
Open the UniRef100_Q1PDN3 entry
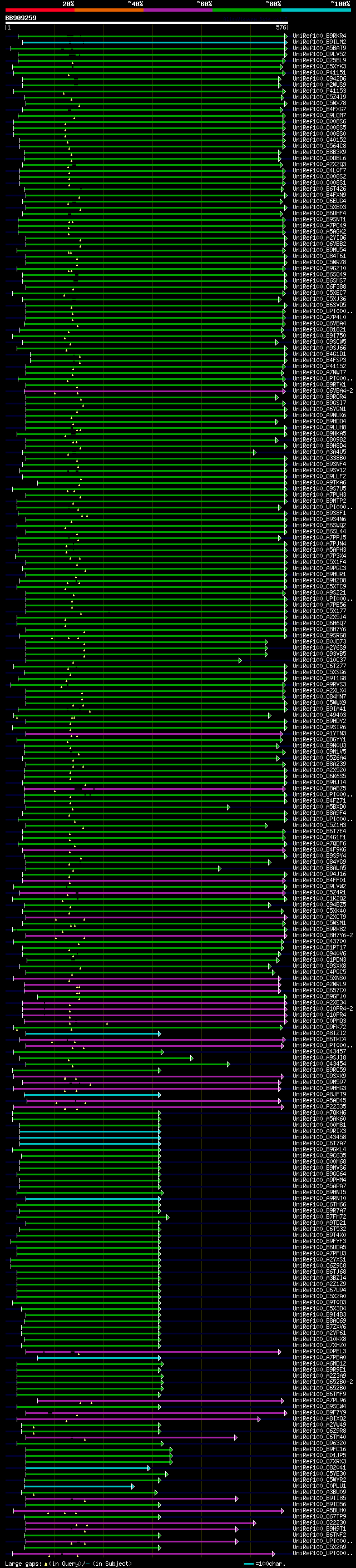coord(319,960)
